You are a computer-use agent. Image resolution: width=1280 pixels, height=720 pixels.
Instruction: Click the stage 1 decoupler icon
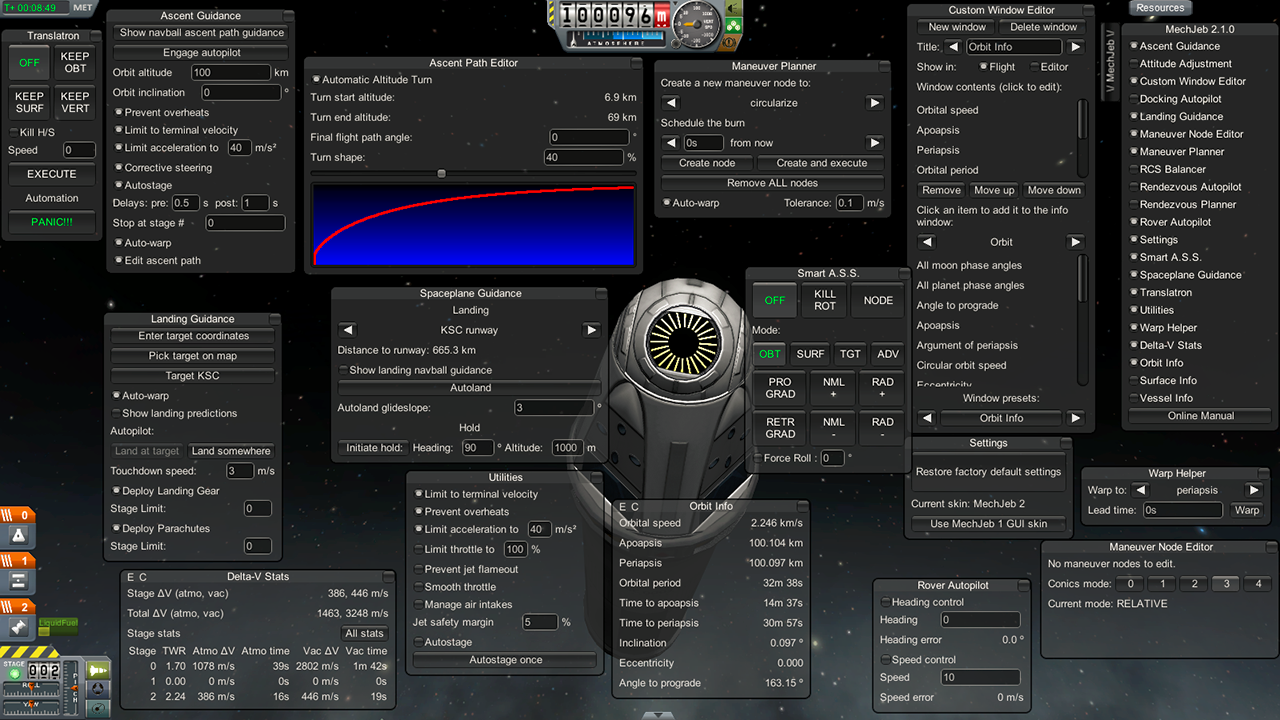(18, 582)
